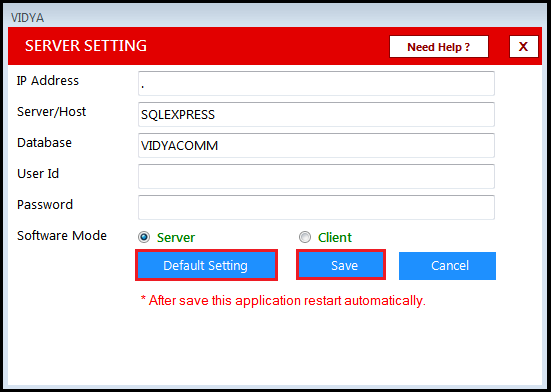Click the 'Password' label
The image size is (551, 392).
[x=45, y=204]
